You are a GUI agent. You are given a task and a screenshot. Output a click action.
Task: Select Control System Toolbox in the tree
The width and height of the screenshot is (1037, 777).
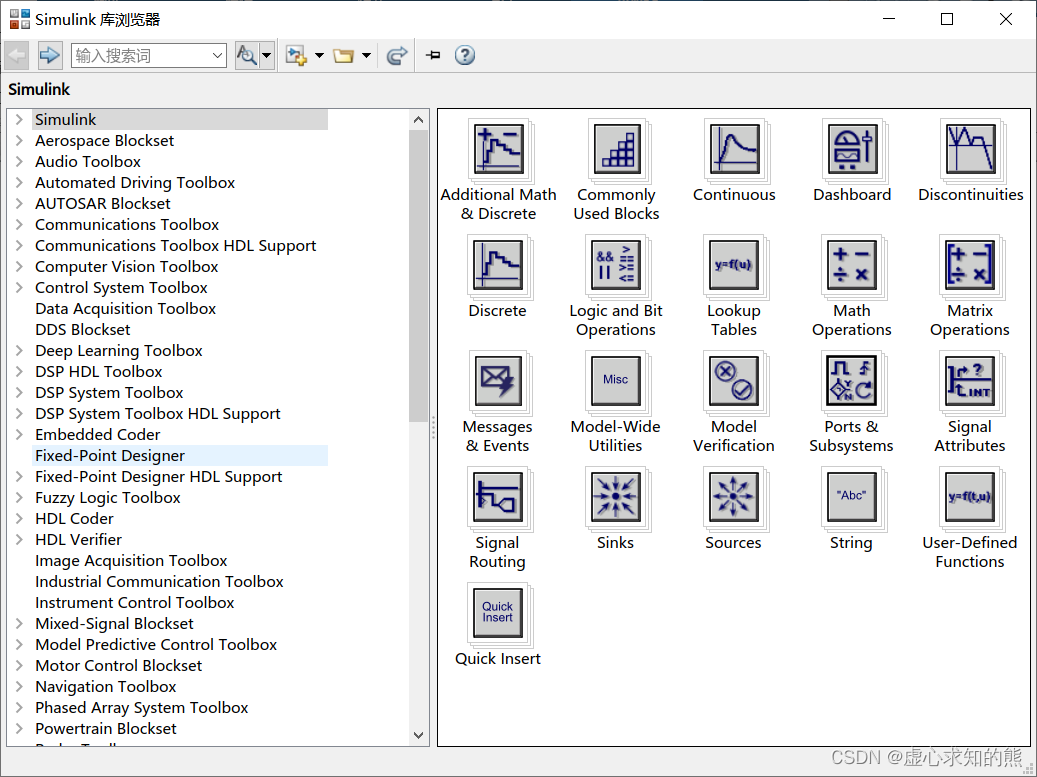(121, 288)
